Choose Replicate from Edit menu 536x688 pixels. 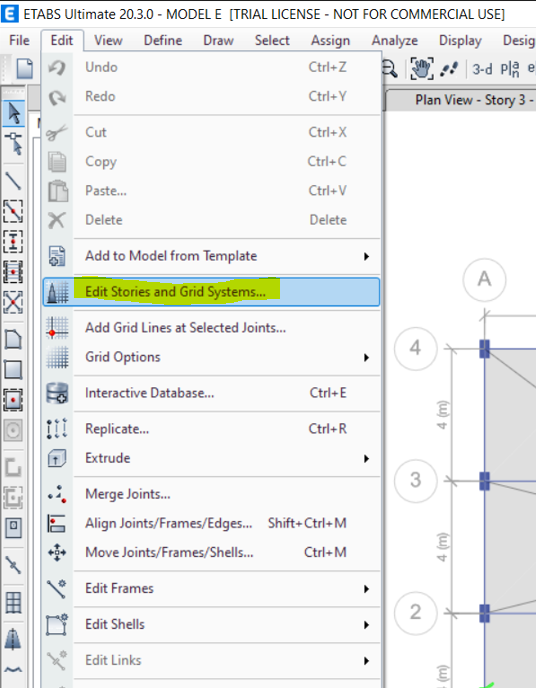(211, 429)
